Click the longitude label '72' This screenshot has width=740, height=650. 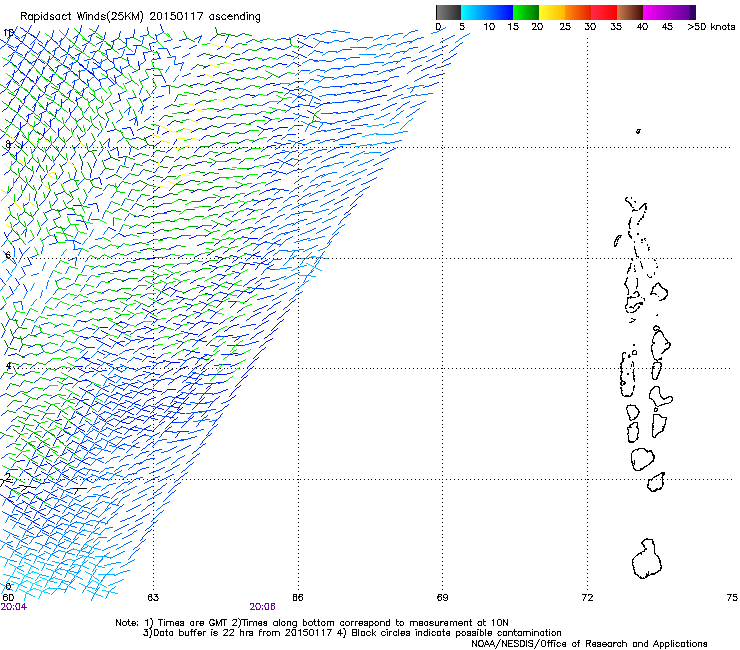[587, 598]
